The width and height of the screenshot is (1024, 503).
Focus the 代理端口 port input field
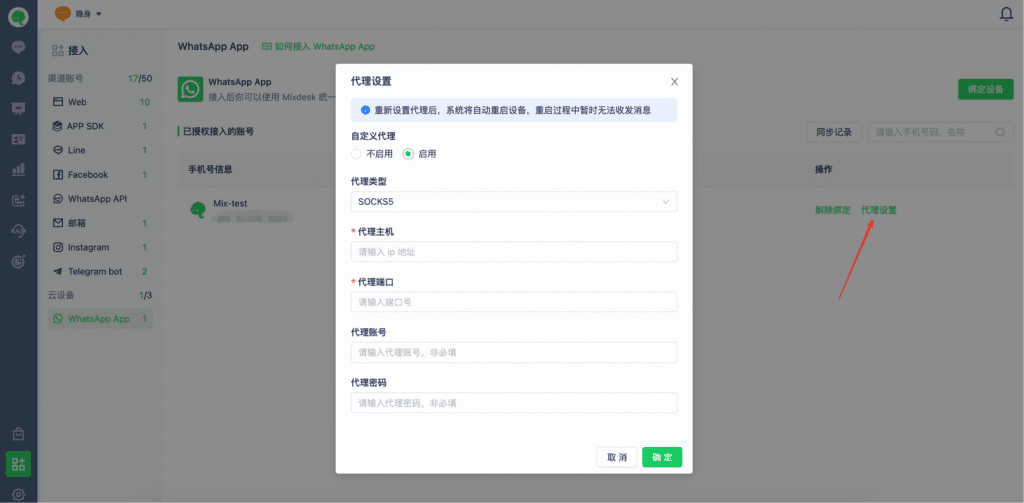513,302
